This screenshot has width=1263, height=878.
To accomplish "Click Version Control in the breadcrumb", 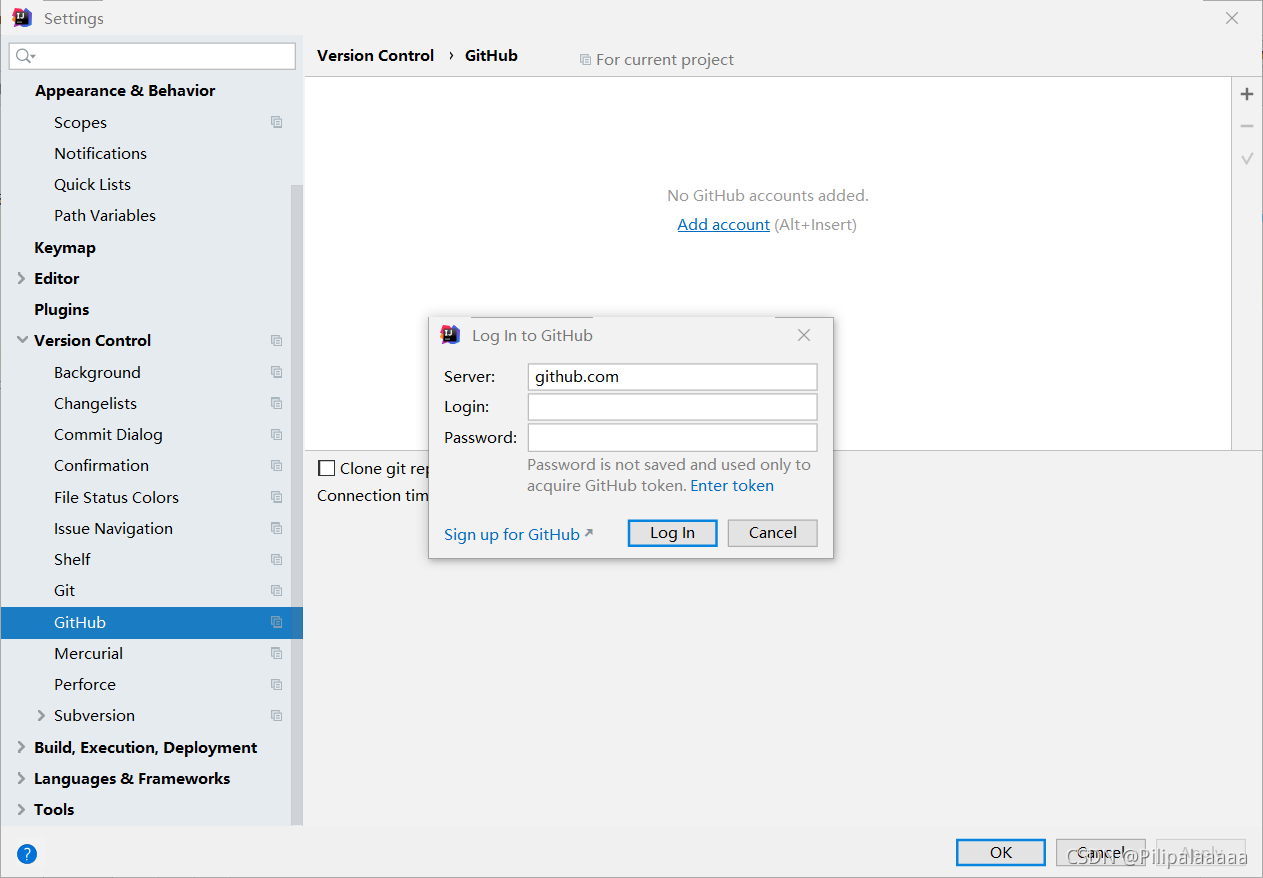I will pyautogui.click(x=376, y=55).
